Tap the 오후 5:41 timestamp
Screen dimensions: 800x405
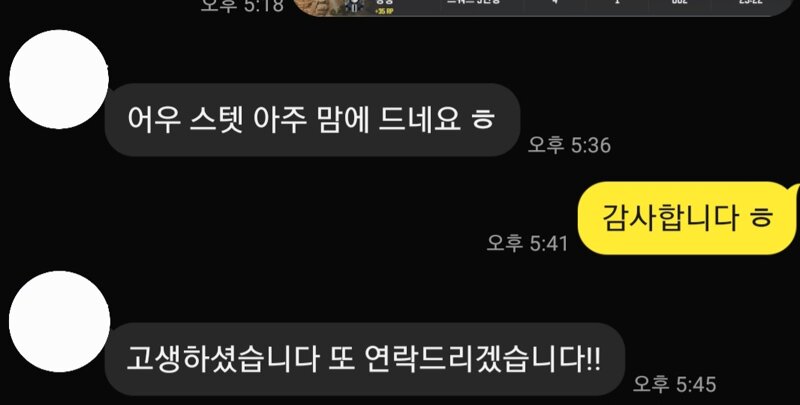[x=527, y=243]
